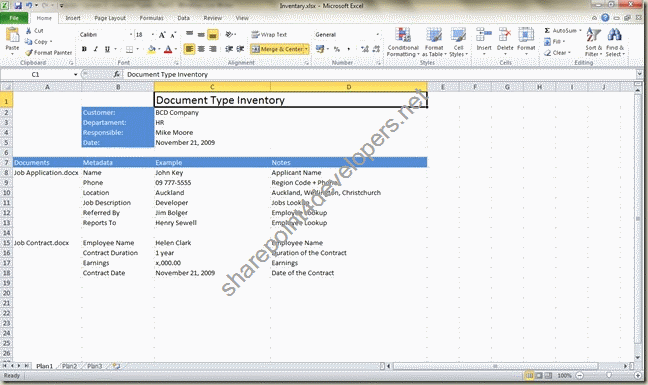Open the Name Box dropdown arrow
648x385 pixels.
tap(76, 74)
